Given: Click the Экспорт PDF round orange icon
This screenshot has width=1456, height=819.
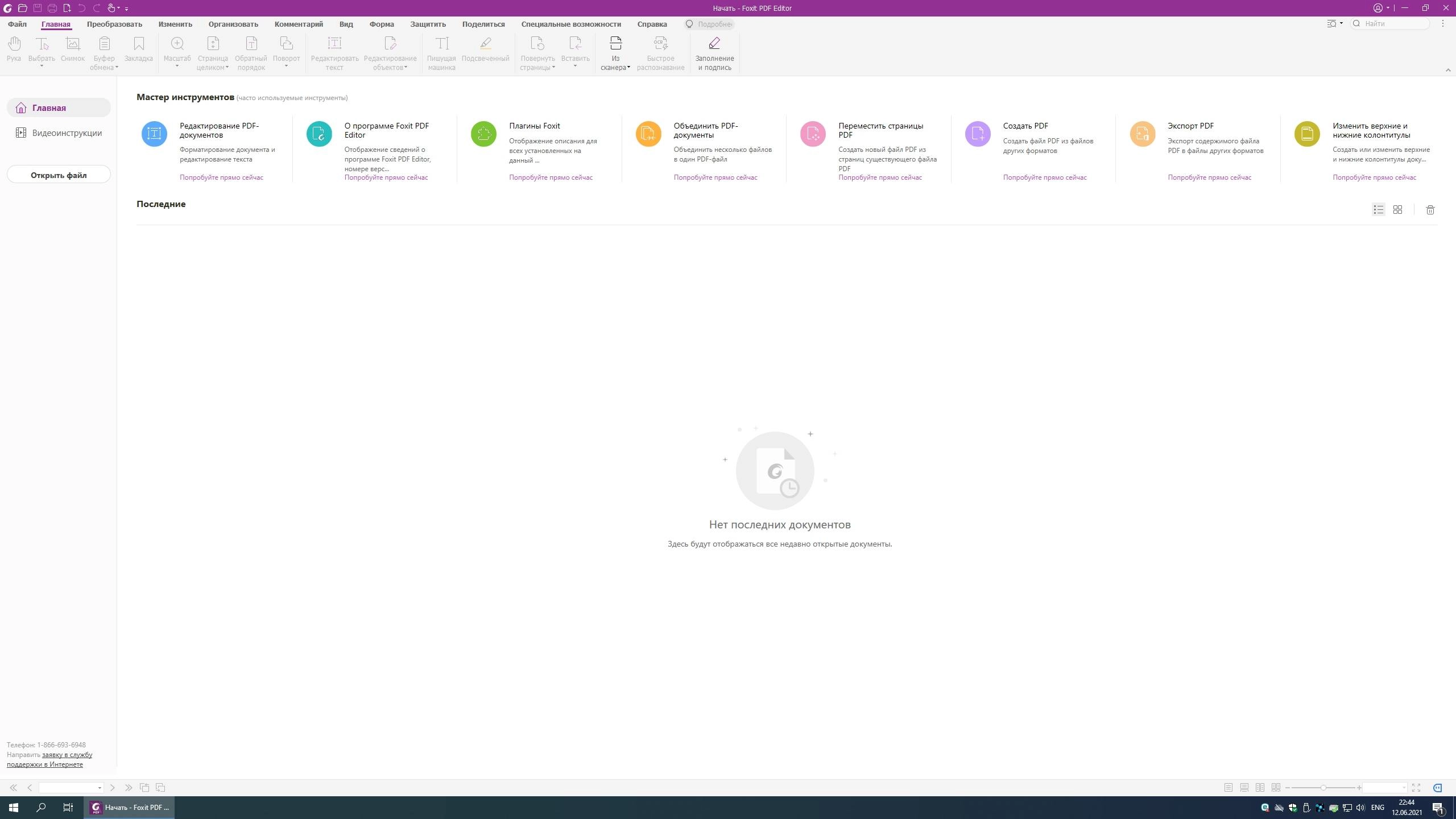Looking at the screenshot, I should point(1143,134).
